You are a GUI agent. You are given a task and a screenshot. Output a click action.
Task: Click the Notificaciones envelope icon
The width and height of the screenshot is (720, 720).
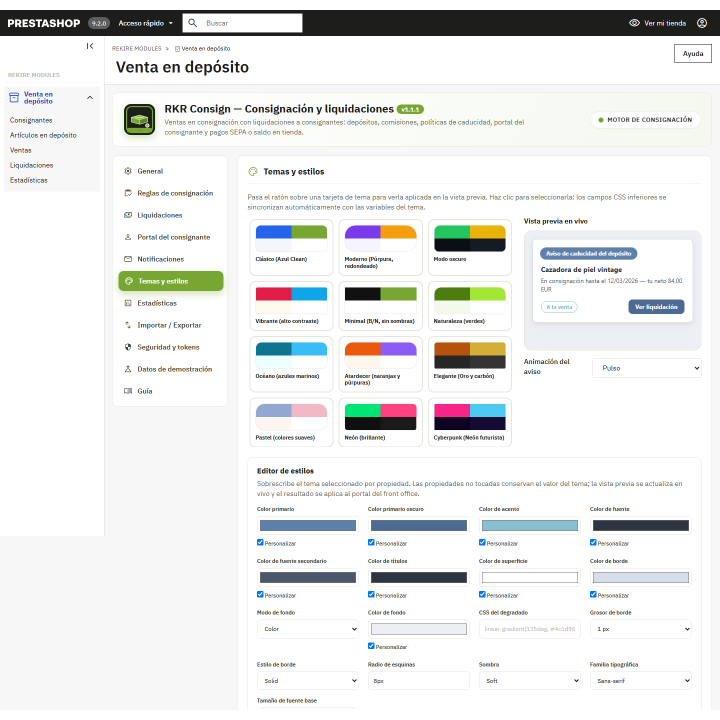click(128, 259)
